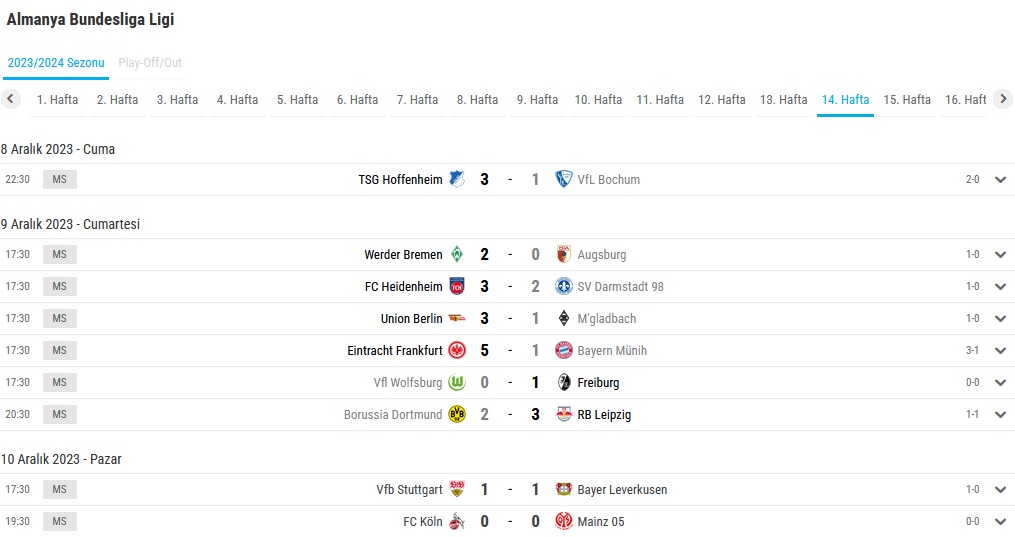The width and height of the screenshot is (1015, 537).
Task: Select the 9. Hafta week tab
Action: [537, 100]
